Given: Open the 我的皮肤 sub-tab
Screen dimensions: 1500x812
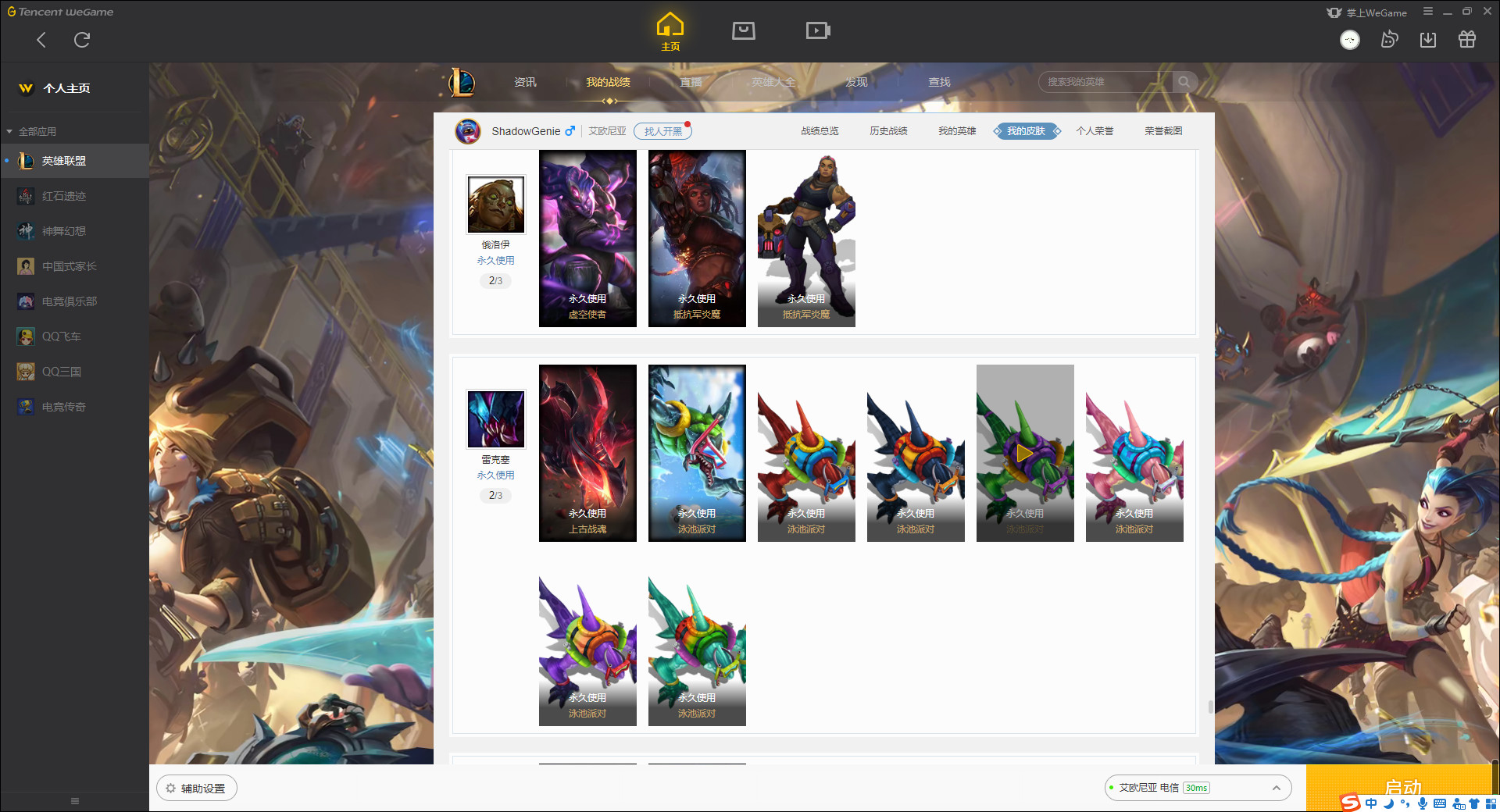Looking at the screenshot, I should point(1027,131).
